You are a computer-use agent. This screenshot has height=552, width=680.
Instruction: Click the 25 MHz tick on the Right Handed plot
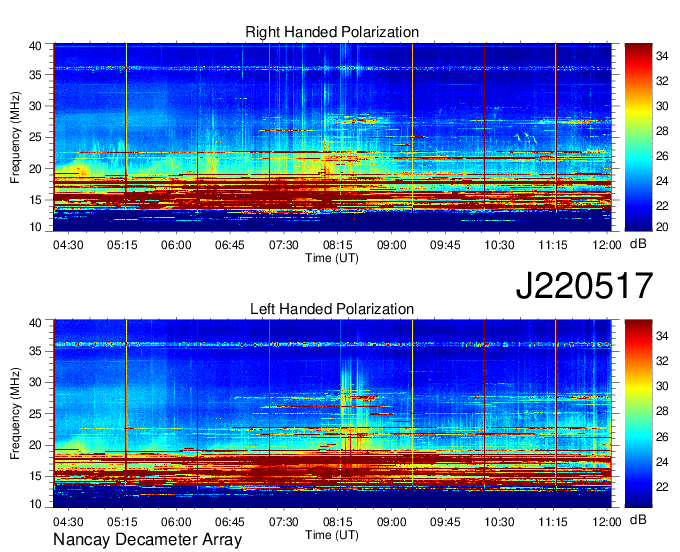coord(36,137)
